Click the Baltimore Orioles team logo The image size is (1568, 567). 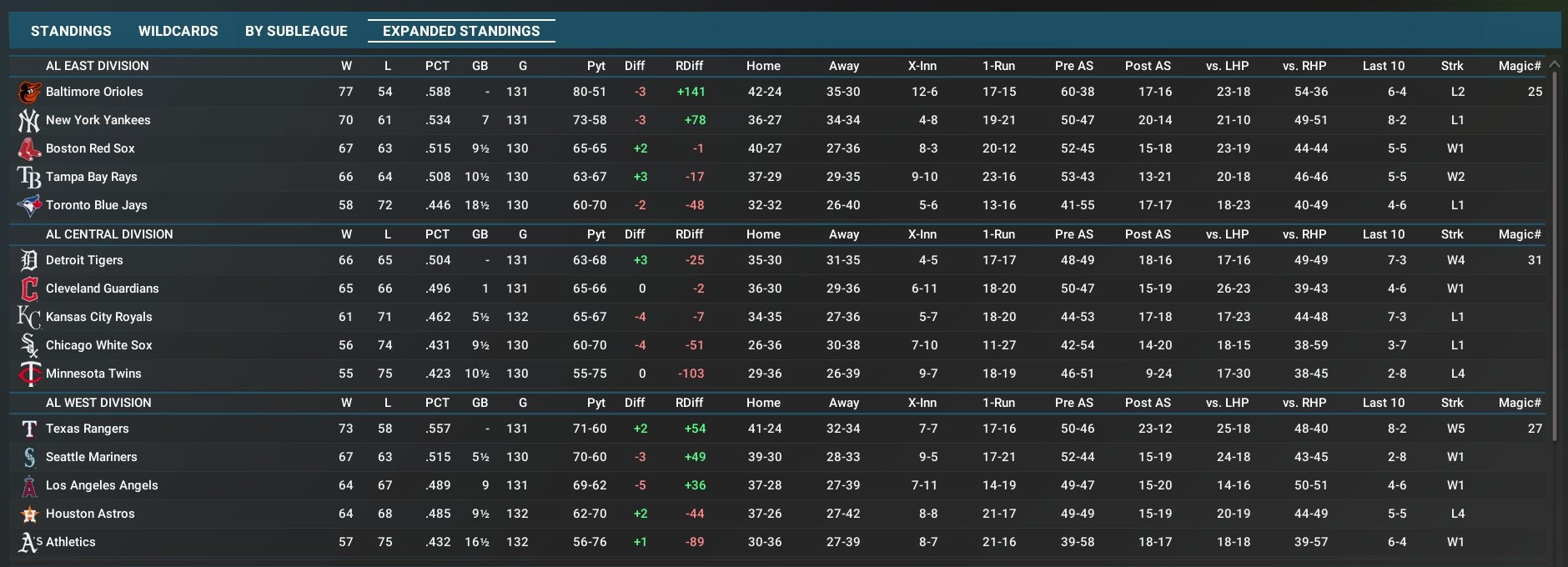click(x=29, y=93)
